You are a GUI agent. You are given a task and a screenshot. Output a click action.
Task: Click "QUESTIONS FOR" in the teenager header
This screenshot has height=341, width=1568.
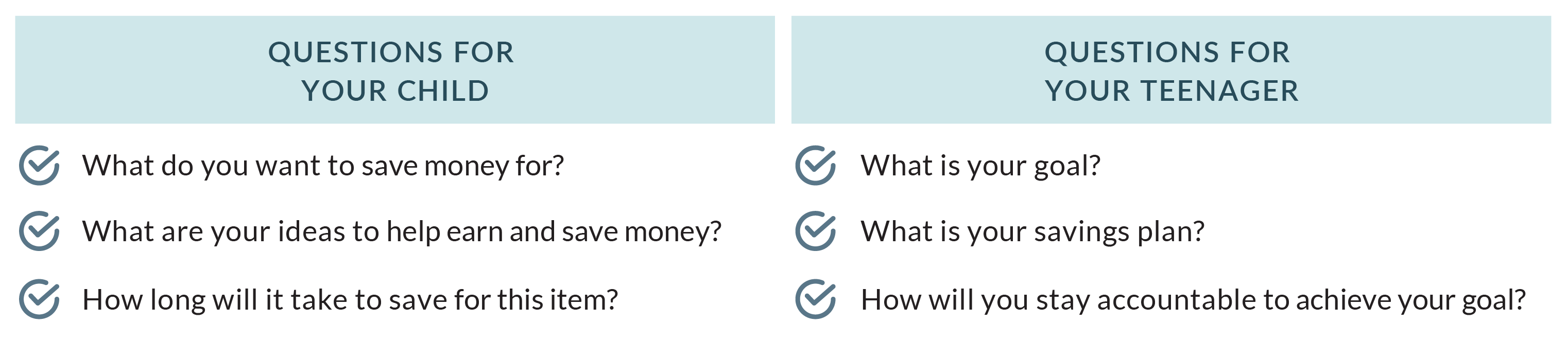click(1167, 52)
